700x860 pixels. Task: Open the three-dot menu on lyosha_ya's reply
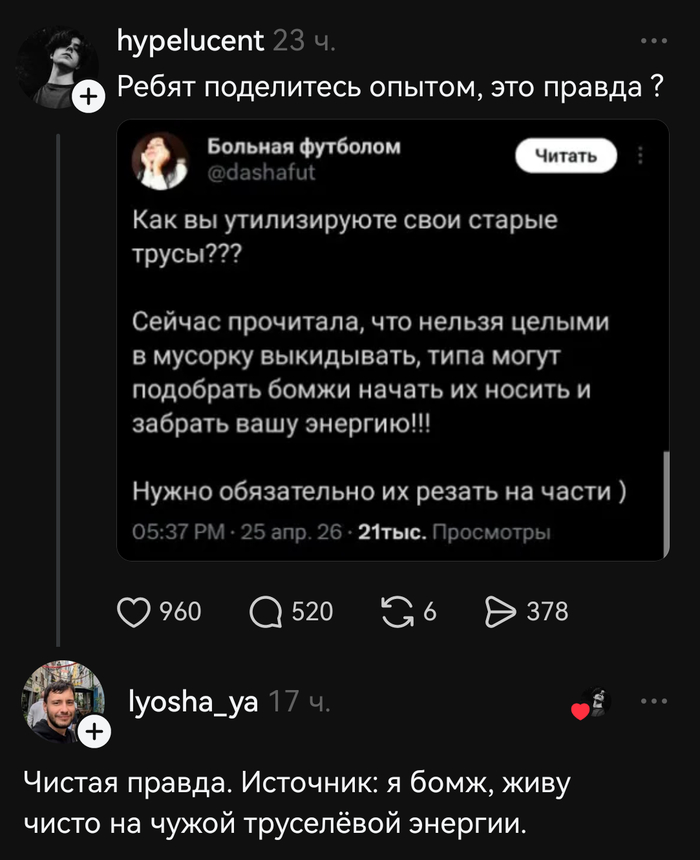[653, 702]
